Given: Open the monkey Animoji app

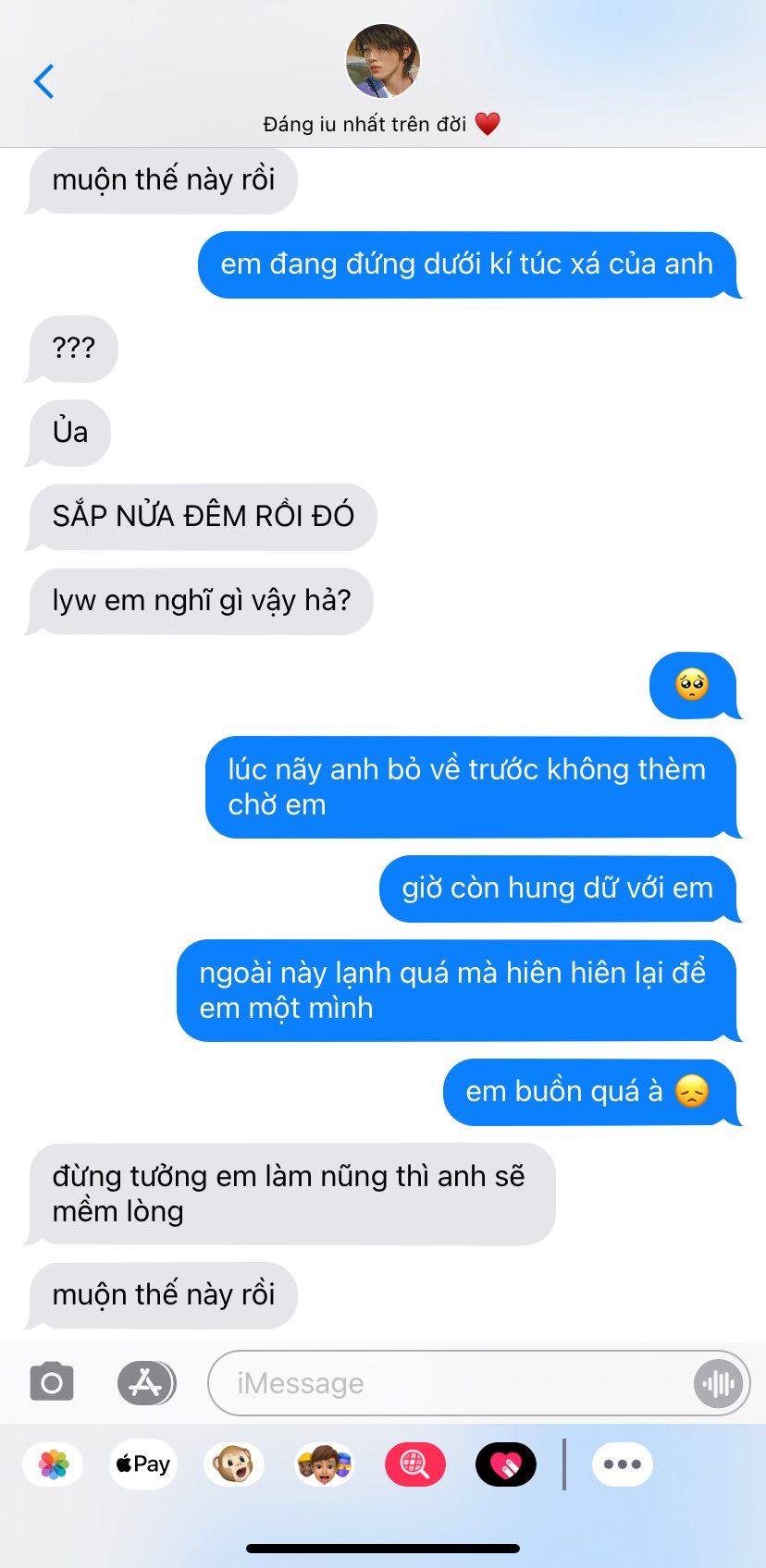Looking at the screenshot, I should pos(234,1464).
